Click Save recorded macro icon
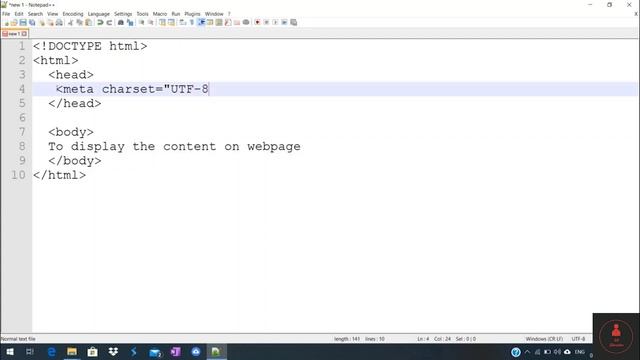Image resolution: width=640 pixels, height=360 pixels. 293,22
